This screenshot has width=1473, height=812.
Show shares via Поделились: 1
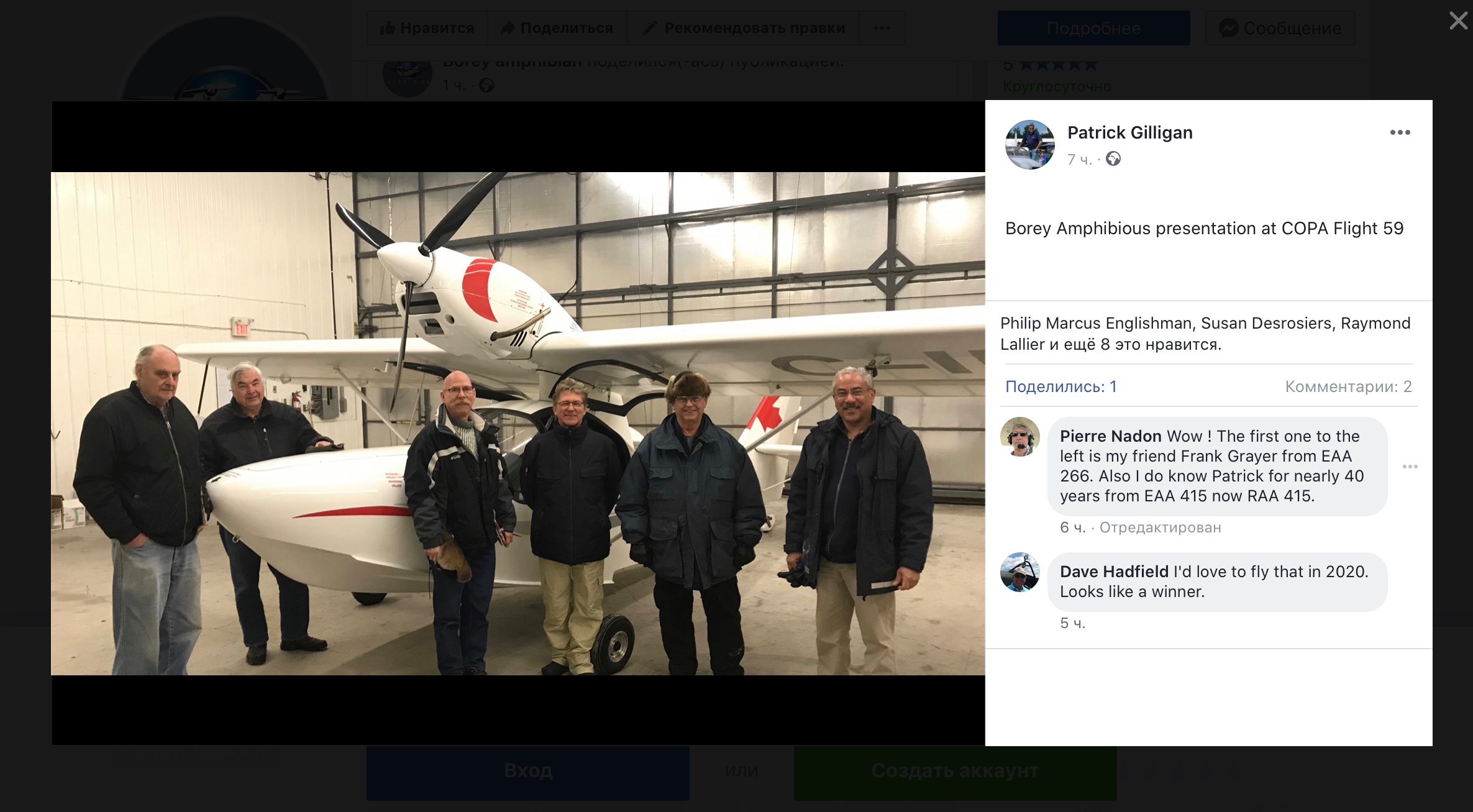(x=1060, y=386)
